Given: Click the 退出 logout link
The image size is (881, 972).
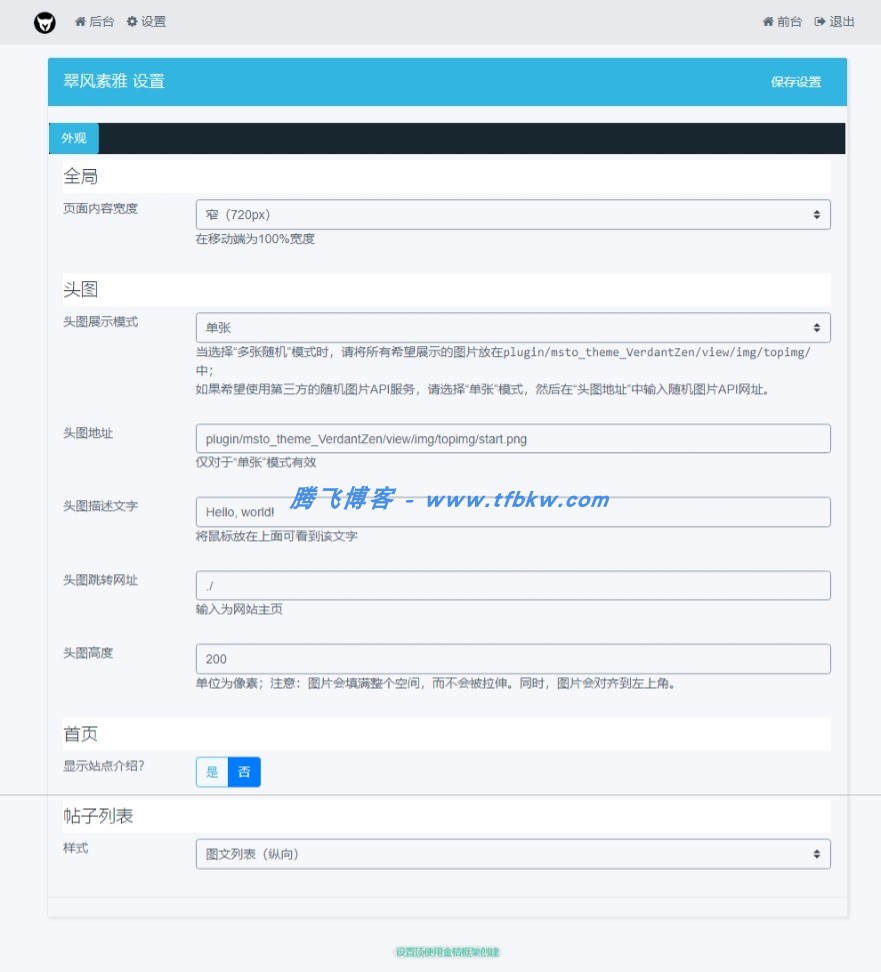Looking at the screenshot, I should [x=841, y=21].
